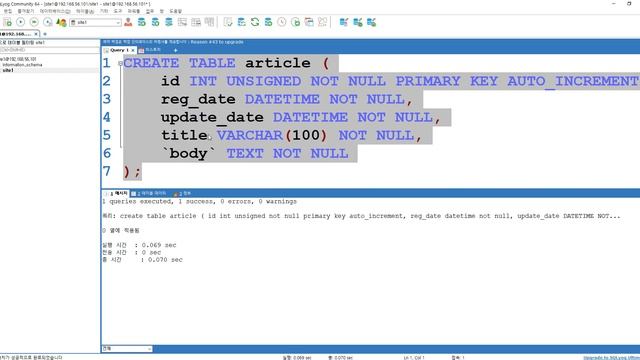
Task: Open the 도움말 menu
Action: coord(176,11)
